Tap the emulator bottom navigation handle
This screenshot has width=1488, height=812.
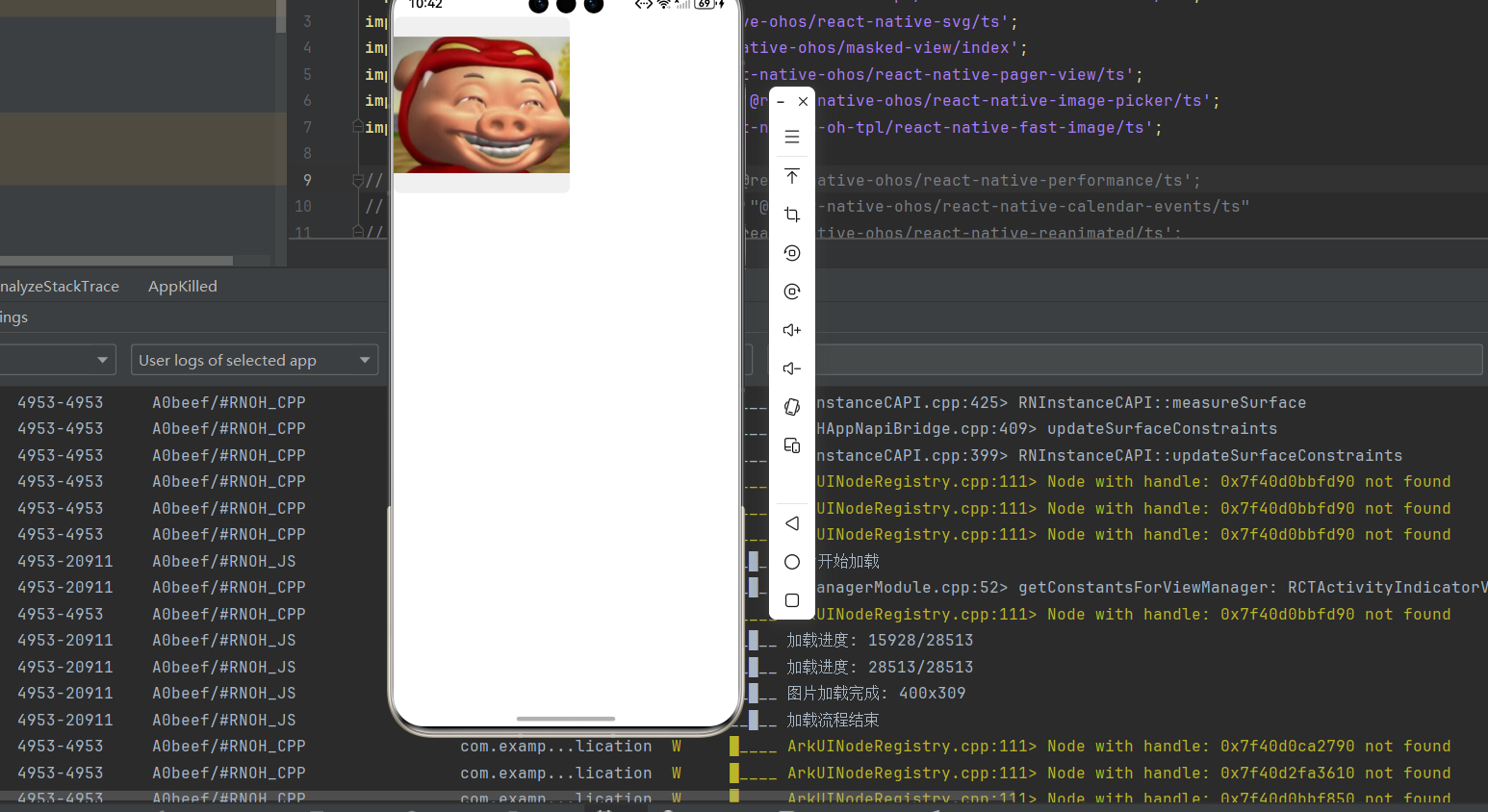click(566, 719)
